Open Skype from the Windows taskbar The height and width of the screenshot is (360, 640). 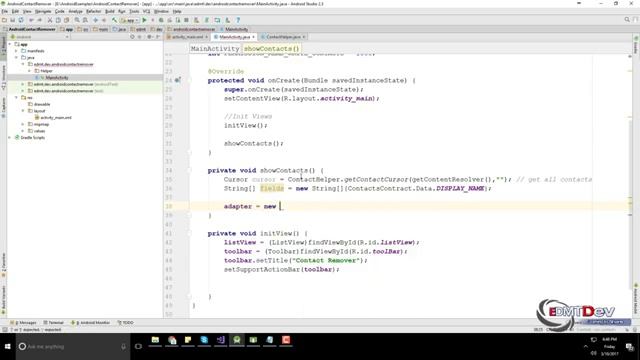[x=204, y=340]
